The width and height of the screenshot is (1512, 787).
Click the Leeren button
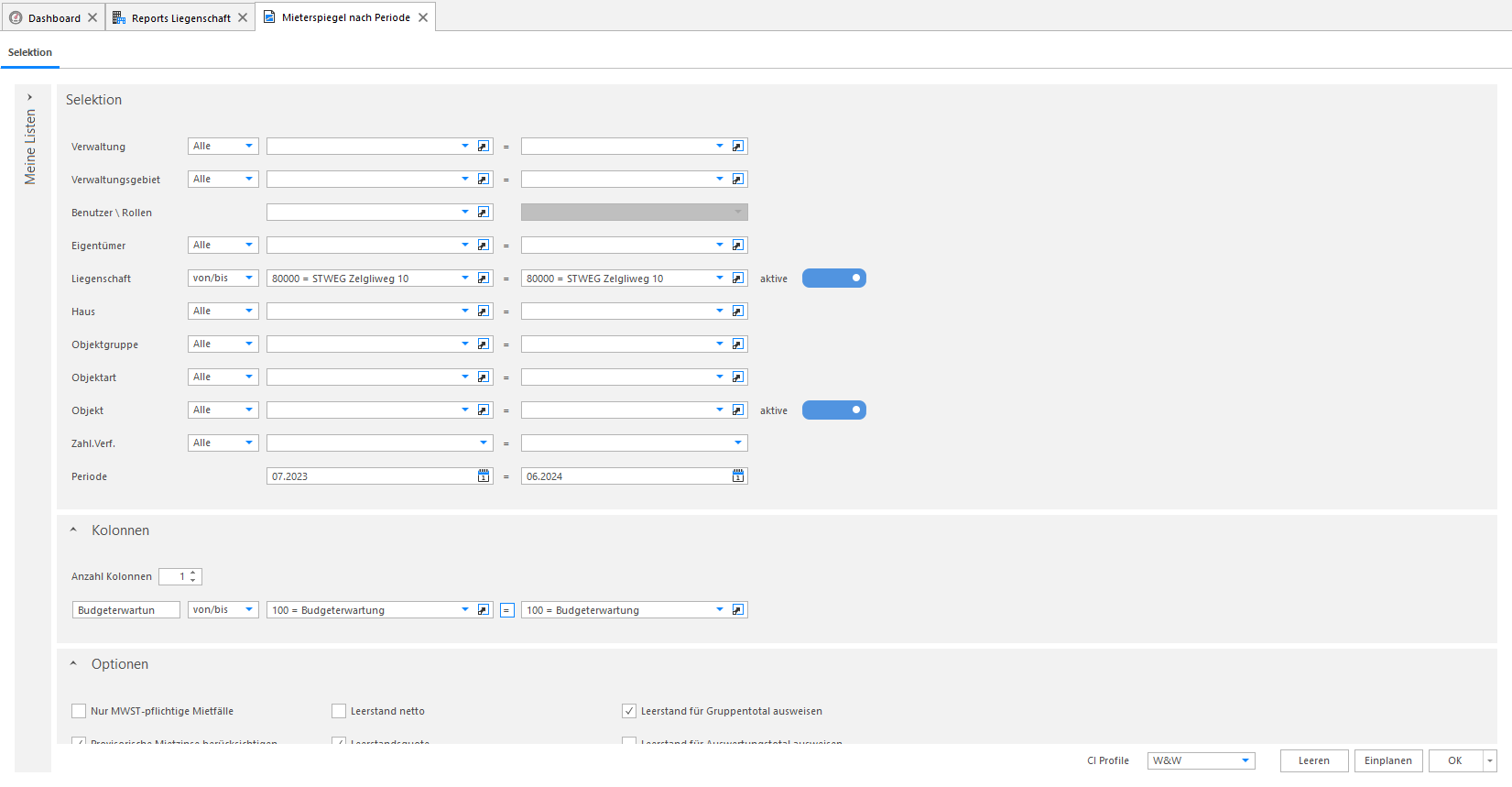pos(1314,760)
